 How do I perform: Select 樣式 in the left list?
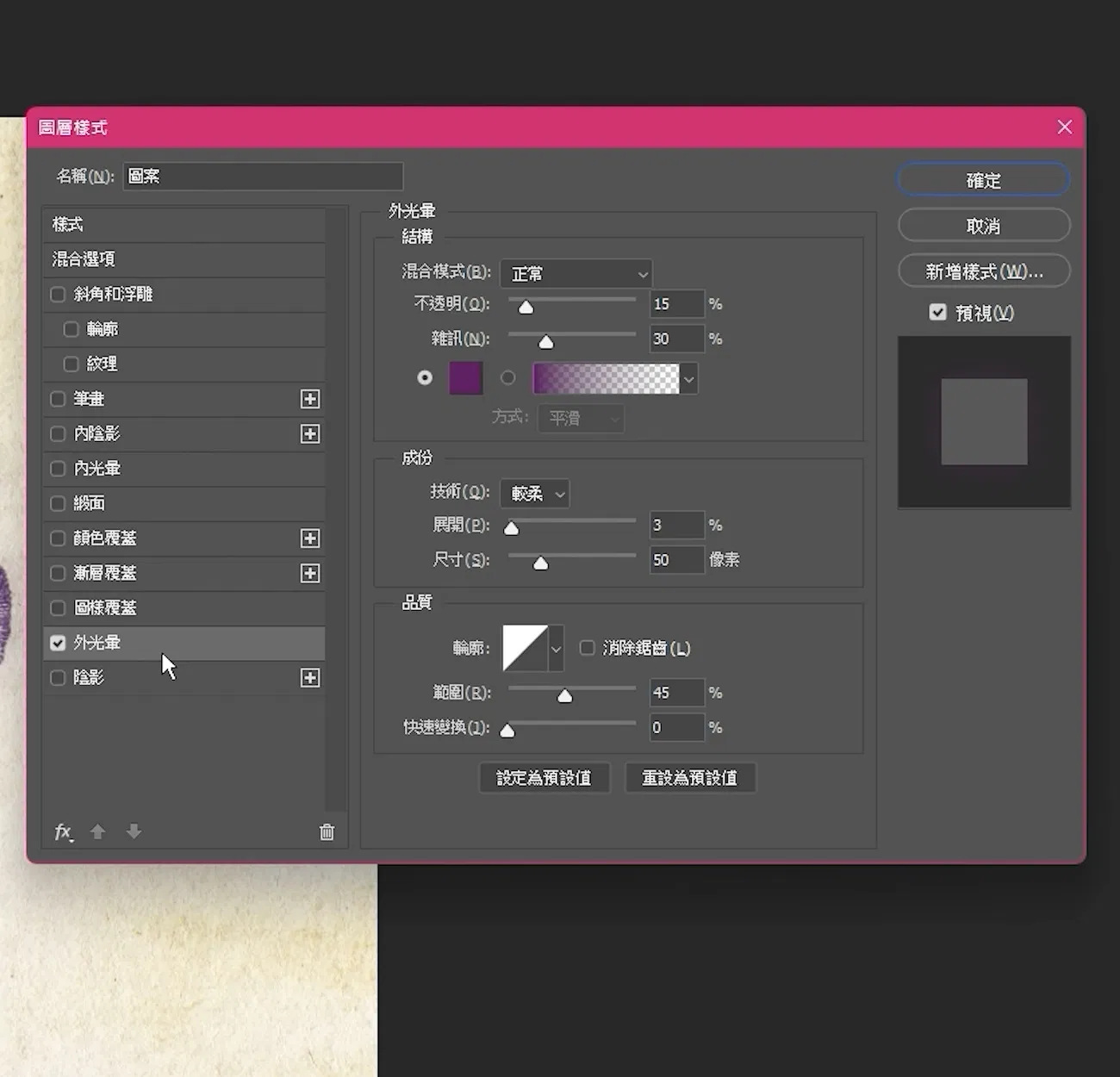point(184,224)
